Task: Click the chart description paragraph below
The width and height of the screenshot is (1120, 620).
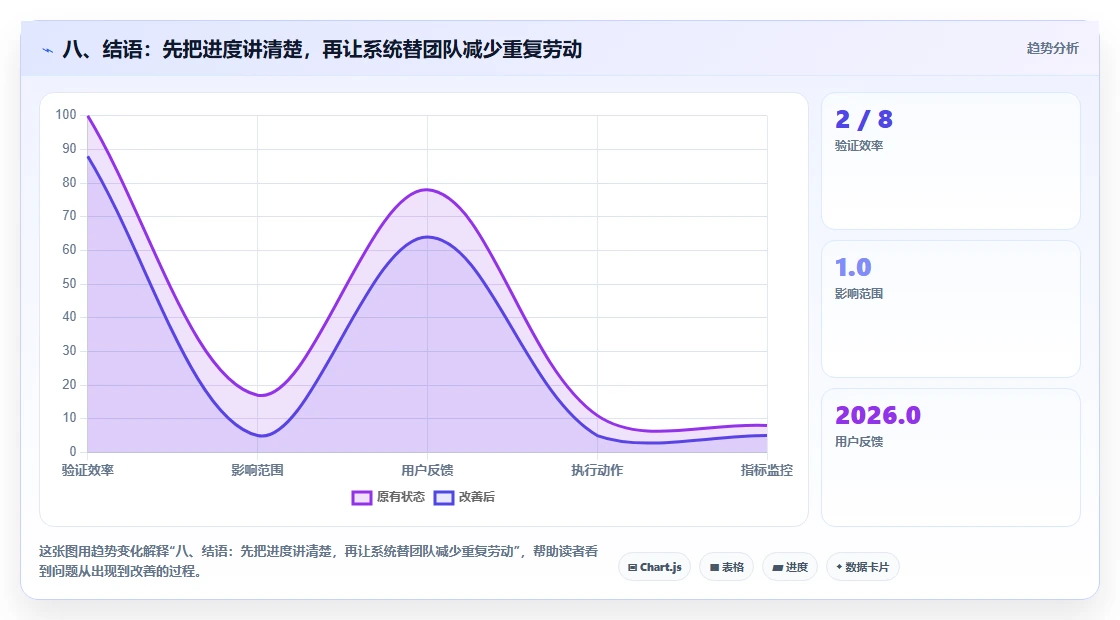Action: click(319, 561)
